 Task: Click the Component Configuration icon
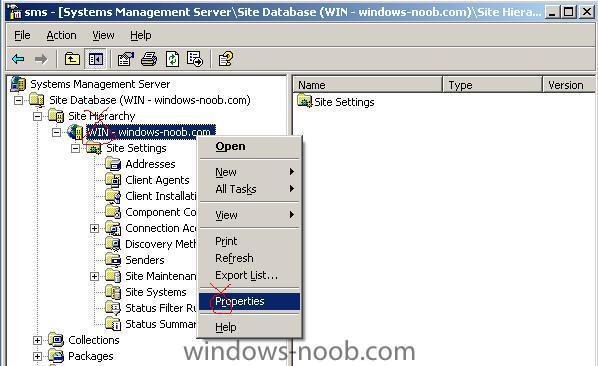click(113, 212)
